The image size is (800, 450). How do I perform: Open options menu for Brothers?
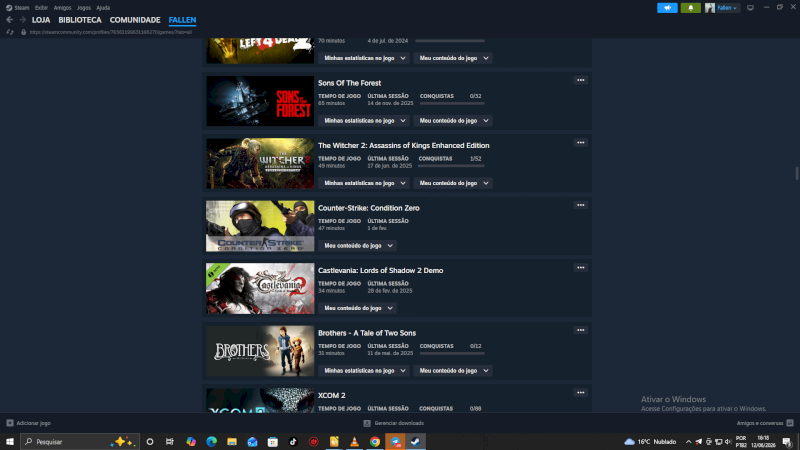pyautogui.click(x=581, y=330)
